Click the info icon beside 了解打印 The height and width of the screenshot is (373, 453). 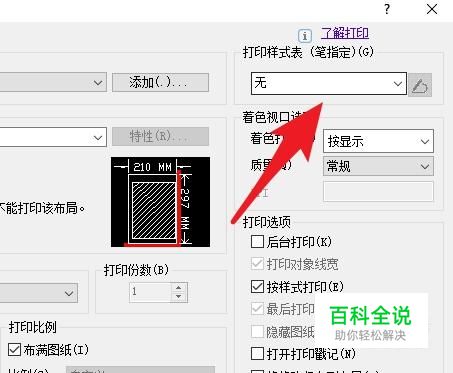tap(305, 35)
